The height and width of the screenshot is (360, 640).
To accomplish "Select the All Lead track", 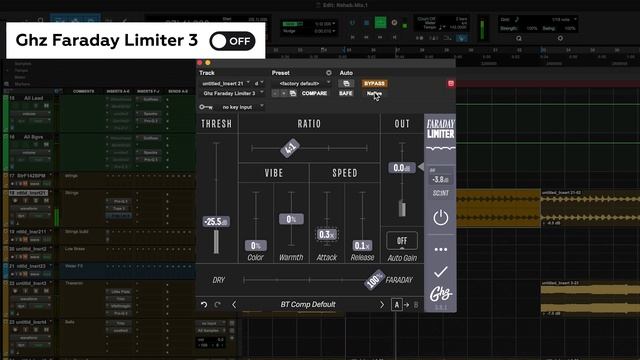I will (33, 98).
